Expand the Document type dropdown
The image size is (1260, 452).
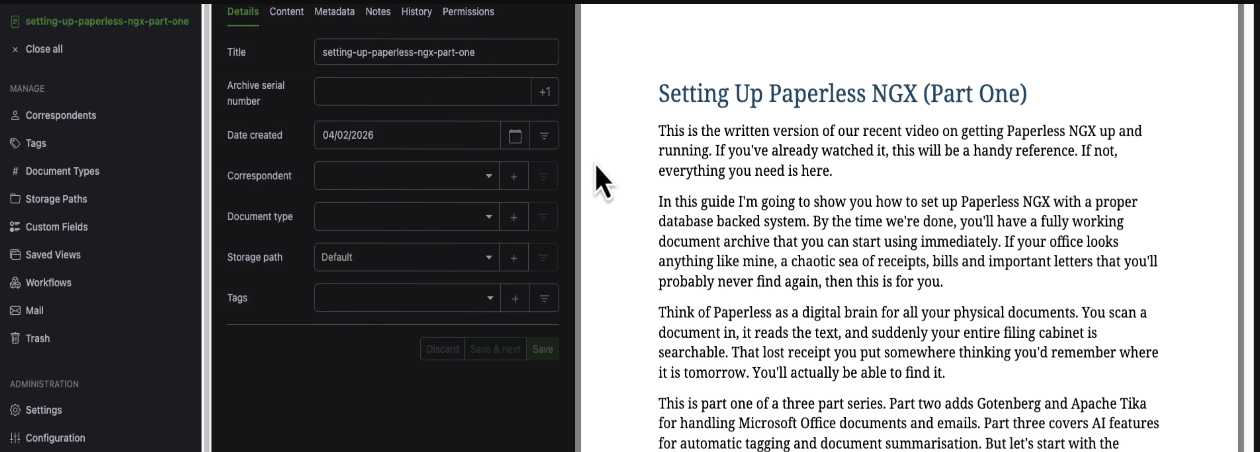489,217
